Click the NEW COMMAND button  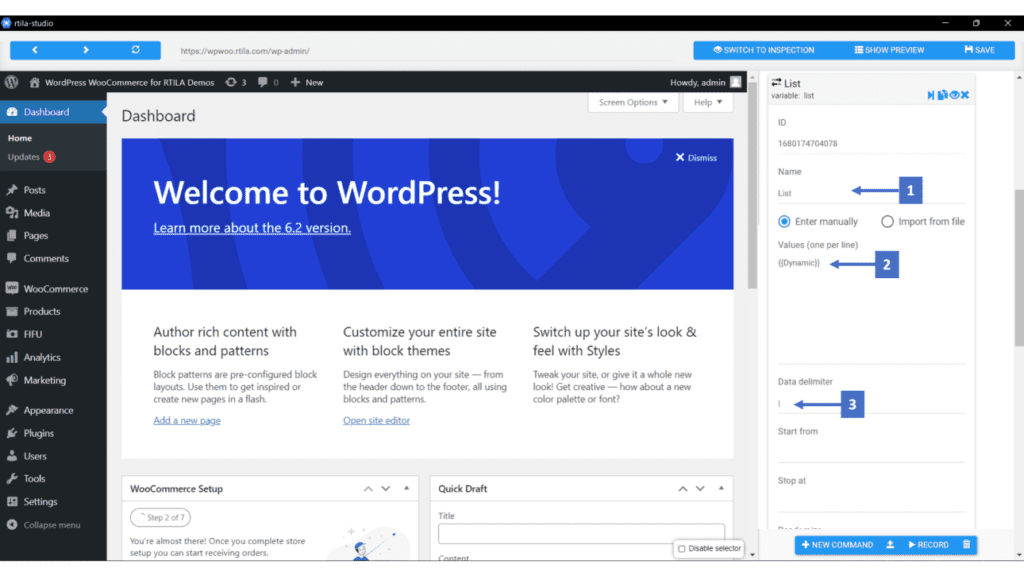837,545
